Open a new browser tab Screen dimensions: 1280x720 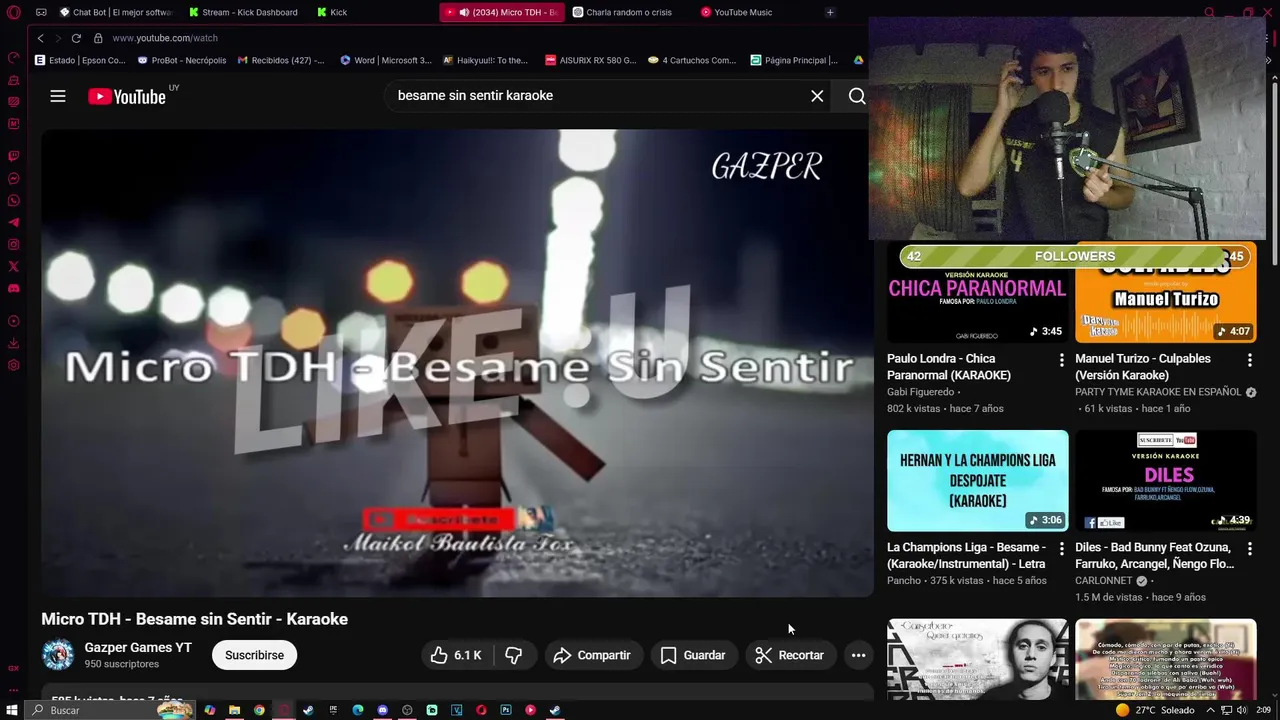point(830,12)
